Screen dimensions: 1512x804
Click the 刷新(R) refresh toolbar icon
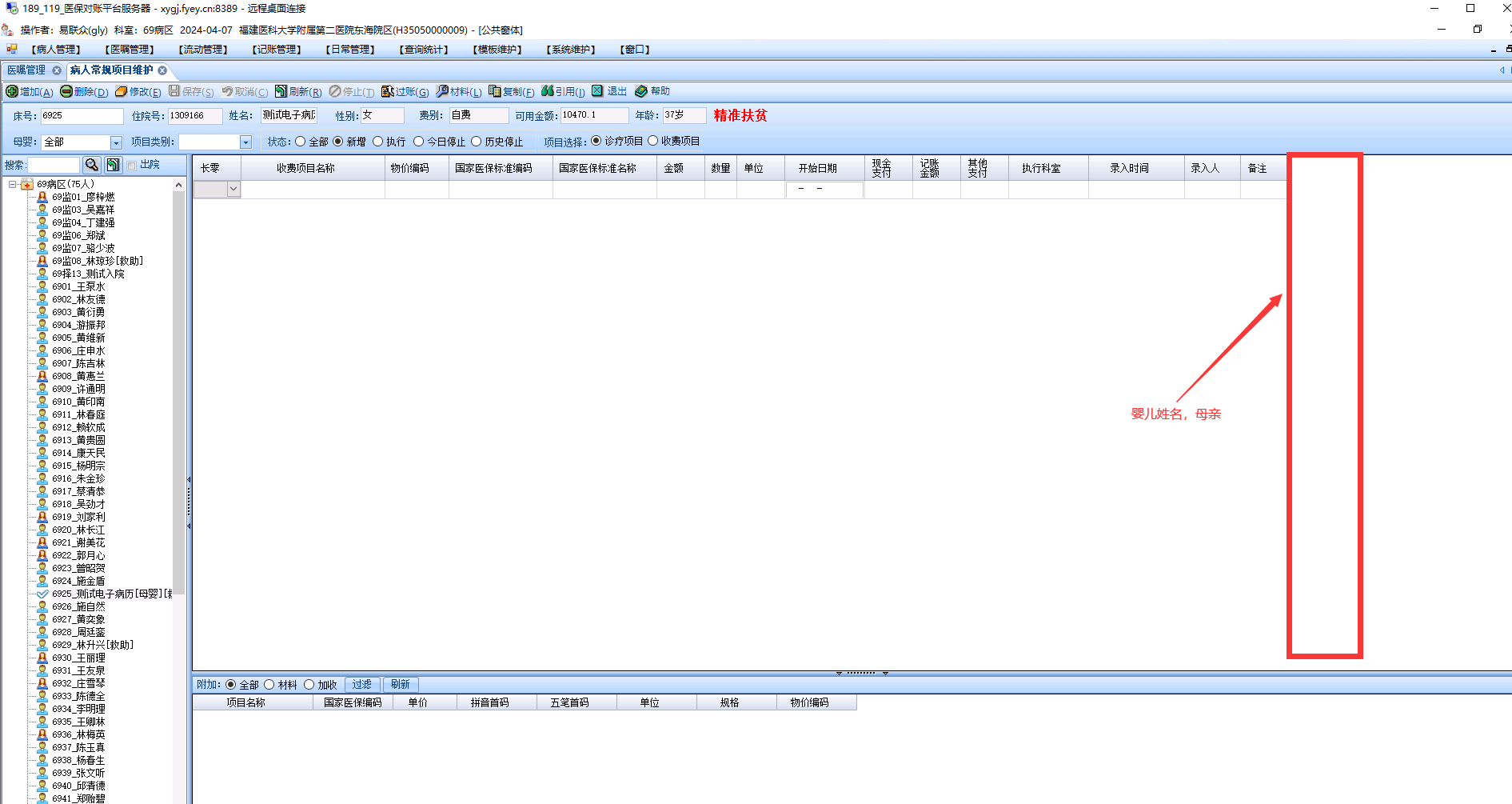click(281, 91)
